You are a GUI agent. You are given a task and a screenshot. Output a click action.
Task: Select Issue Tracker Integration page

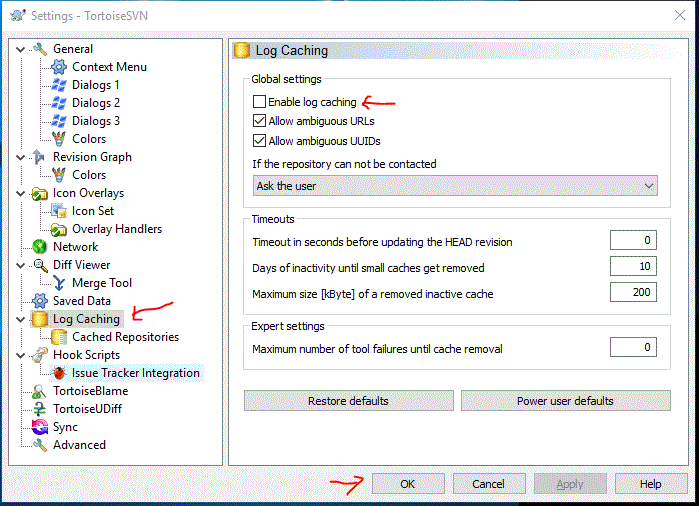[136, 373]
